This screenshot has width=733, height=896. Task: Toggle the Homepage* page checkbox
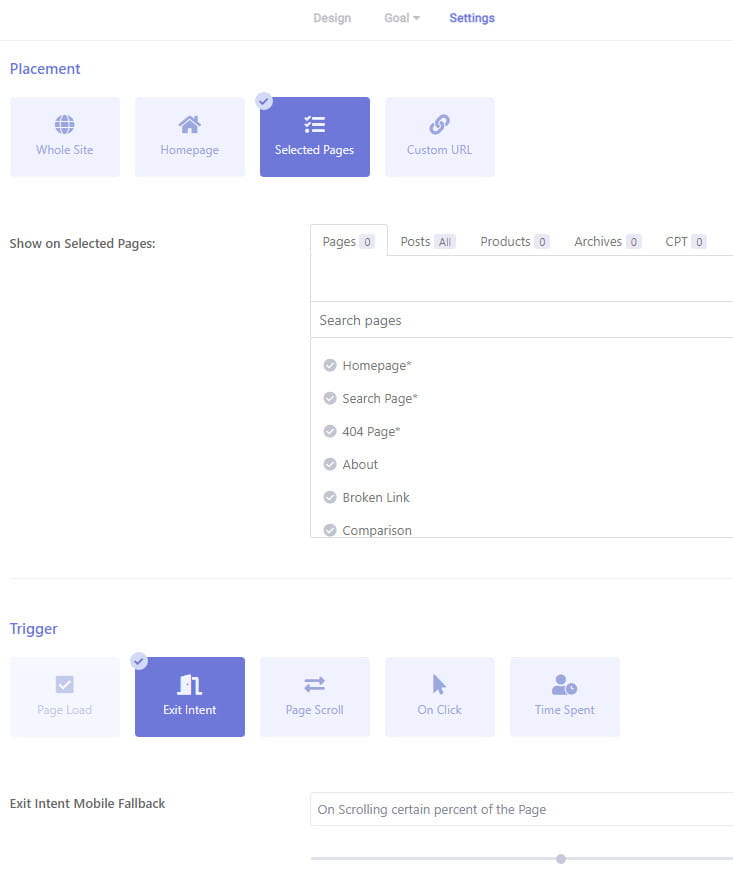click(x=330, y=365)
